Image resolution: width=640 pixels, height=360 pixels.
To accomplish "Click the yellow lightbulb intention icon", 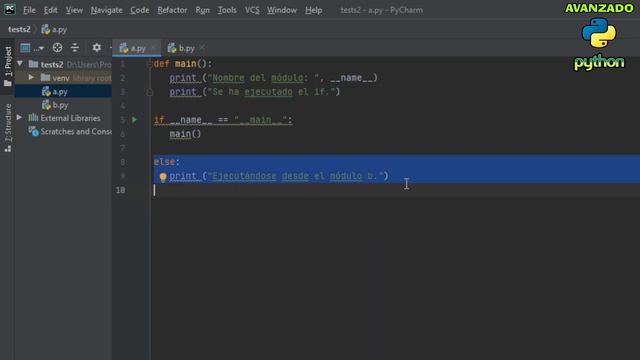I will (x=163, y=176).
